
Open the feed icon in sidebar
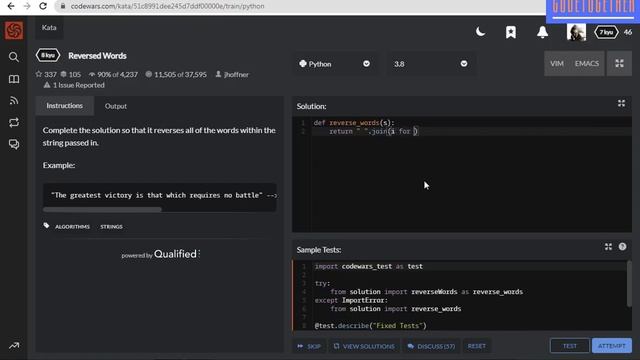tap(14, 100)
